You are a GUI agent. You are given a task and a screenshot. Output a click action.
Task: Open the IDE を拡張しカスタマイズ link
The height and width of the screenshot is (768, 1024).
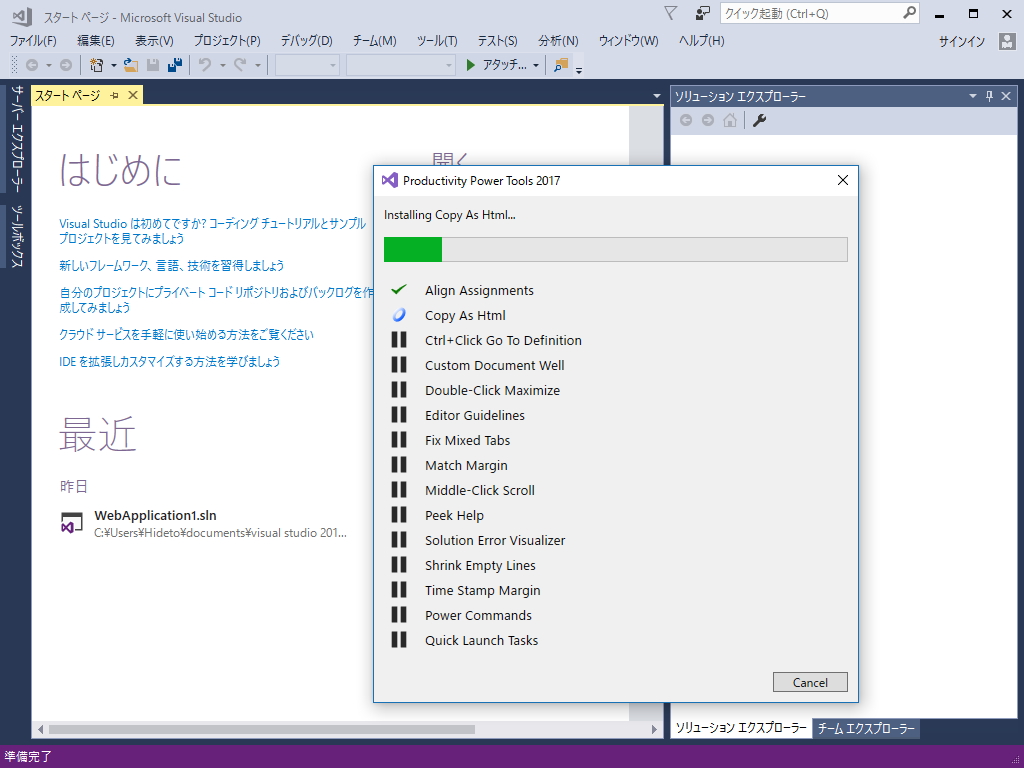(x=169, y=361)
